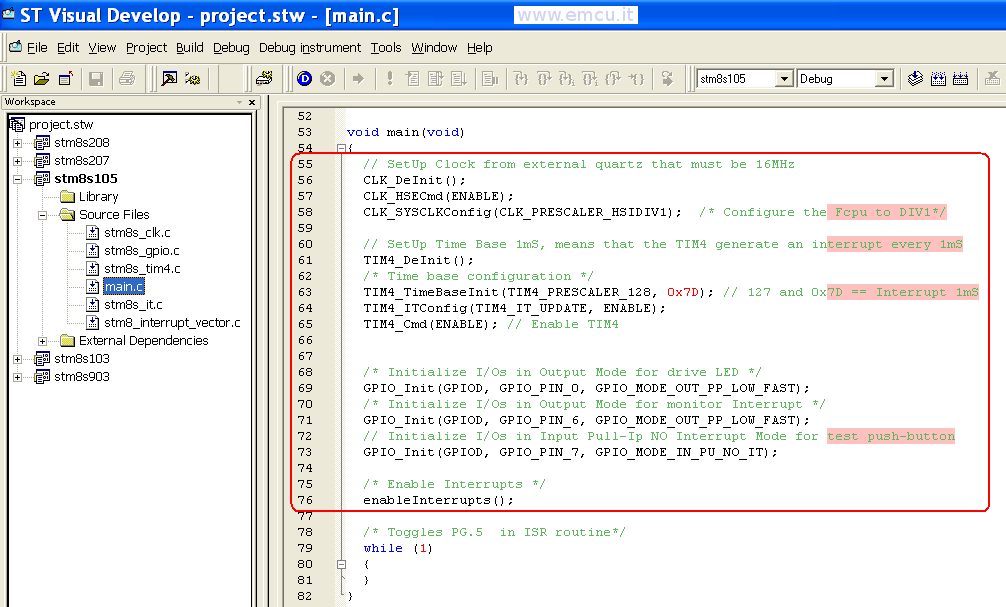Click the grayed-out last braces step icon
Viewport: 1006px width, 607px height.
tap(636, 79)
